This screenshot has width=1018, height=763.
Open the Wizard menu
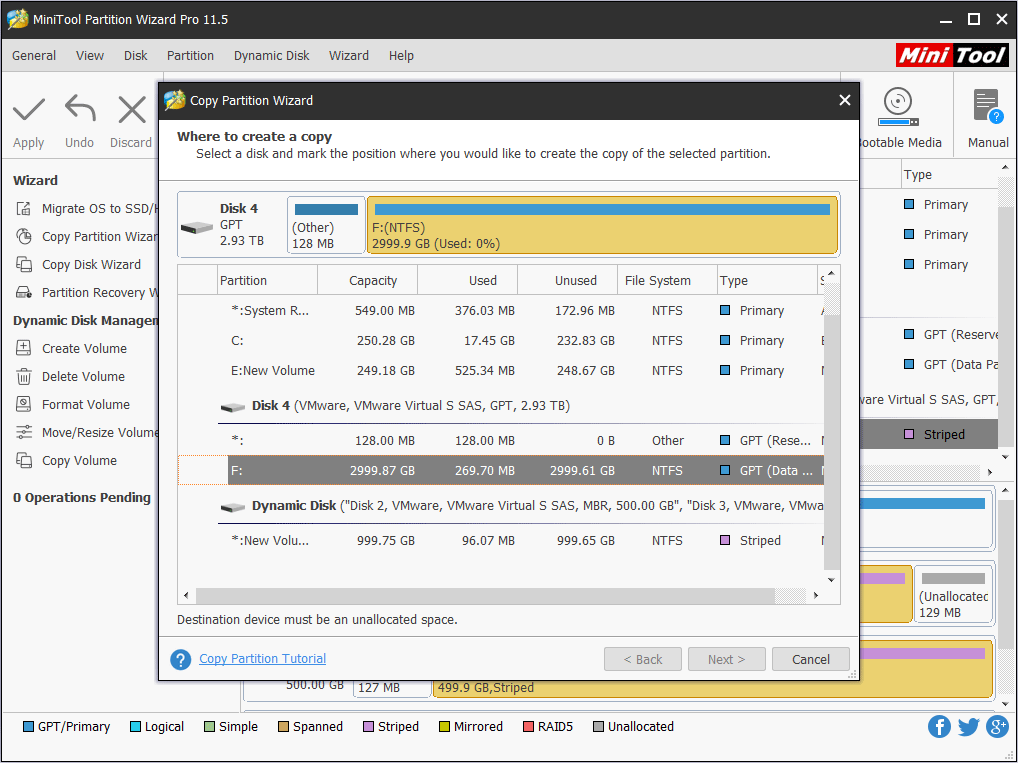[349, 56]
